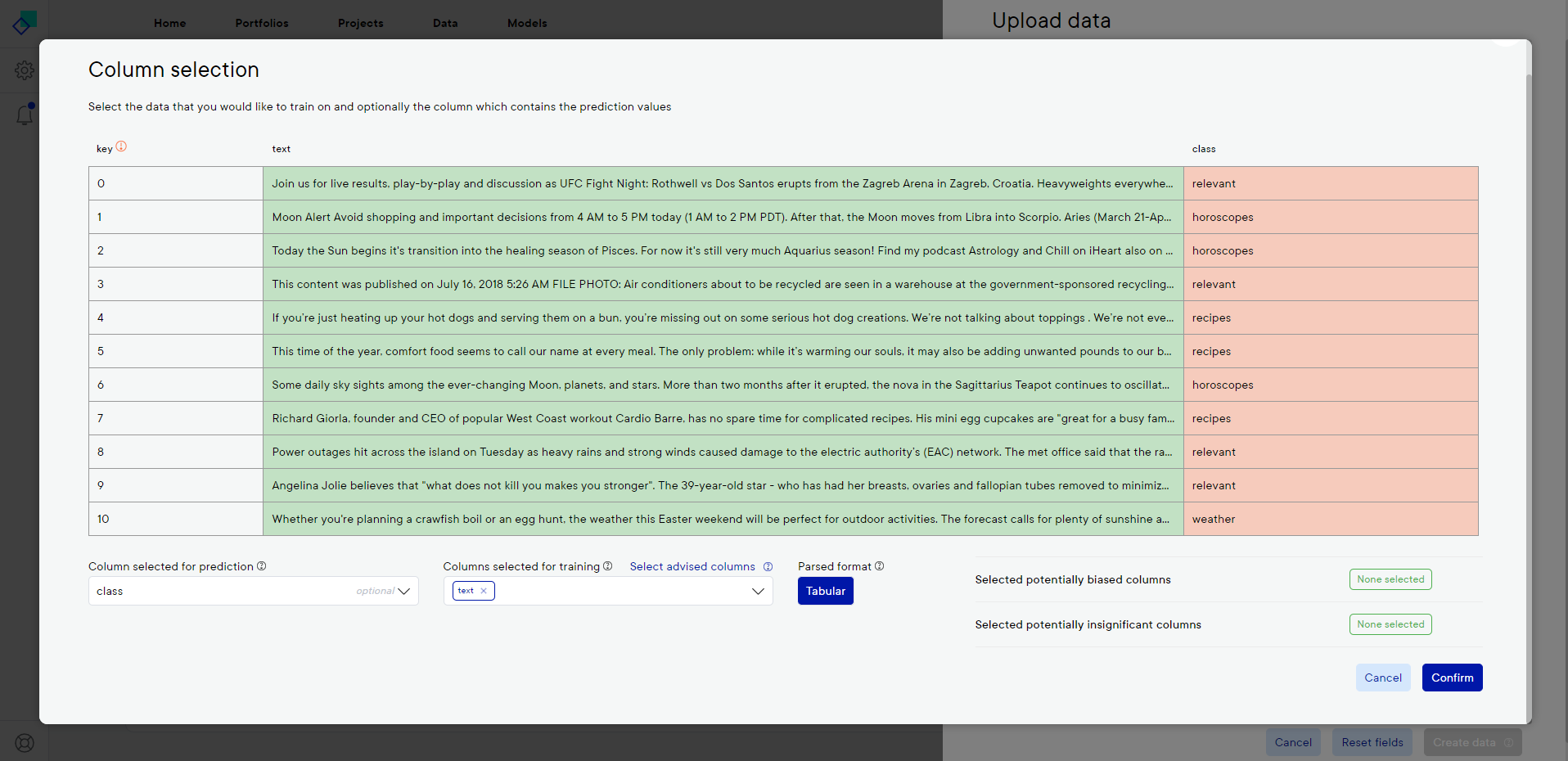1568x761 pixels.
Task: Open the Data menu item
Action: coord(445,23)
